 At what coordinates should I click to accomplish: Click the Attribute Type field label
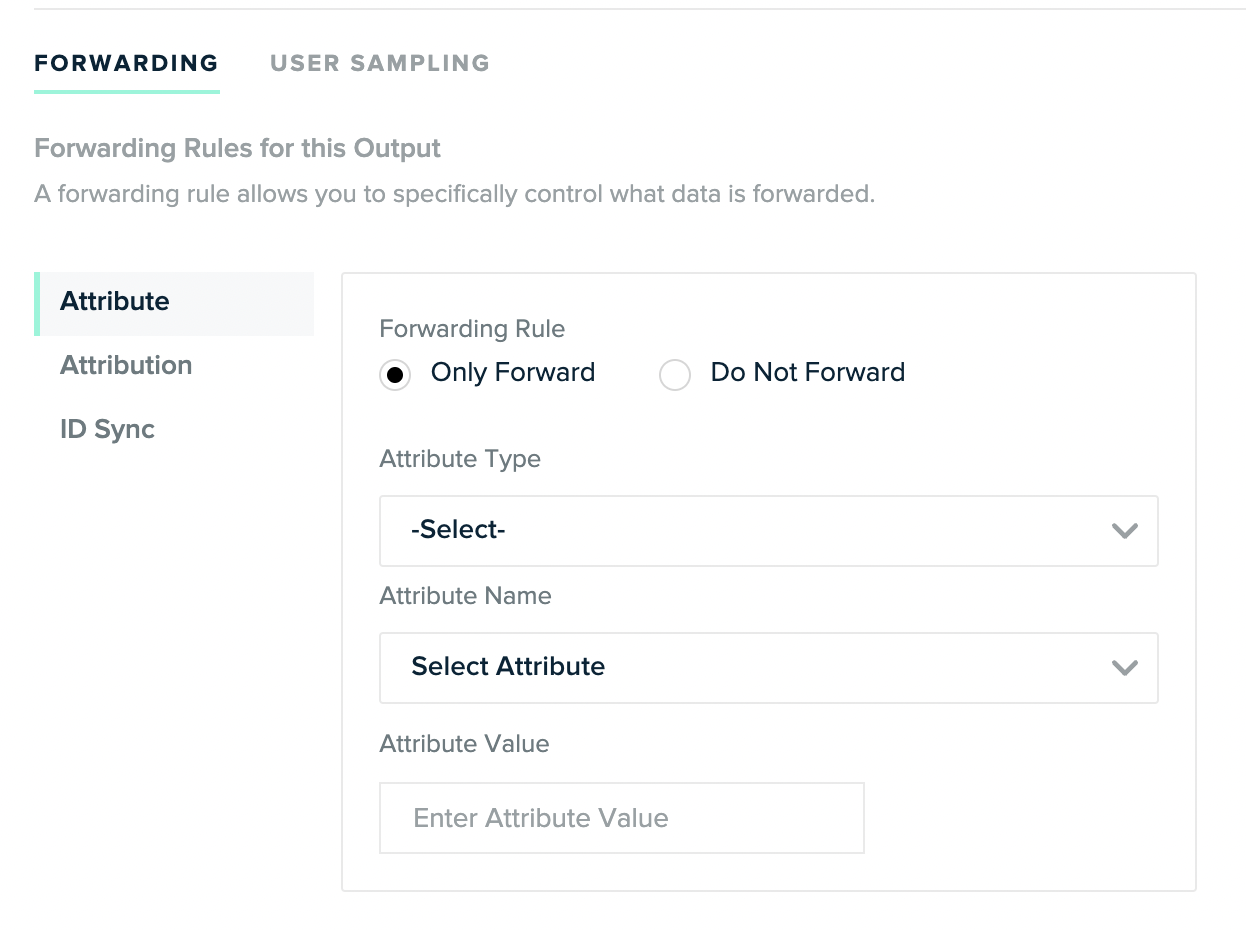pyautogui.click(x=460, y=458)
